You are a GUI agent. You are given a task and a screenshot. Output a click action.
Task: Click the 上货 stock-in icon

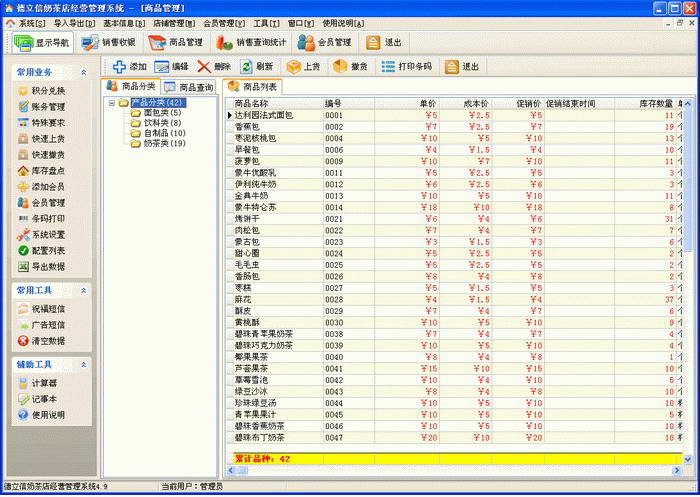[294, 67]
